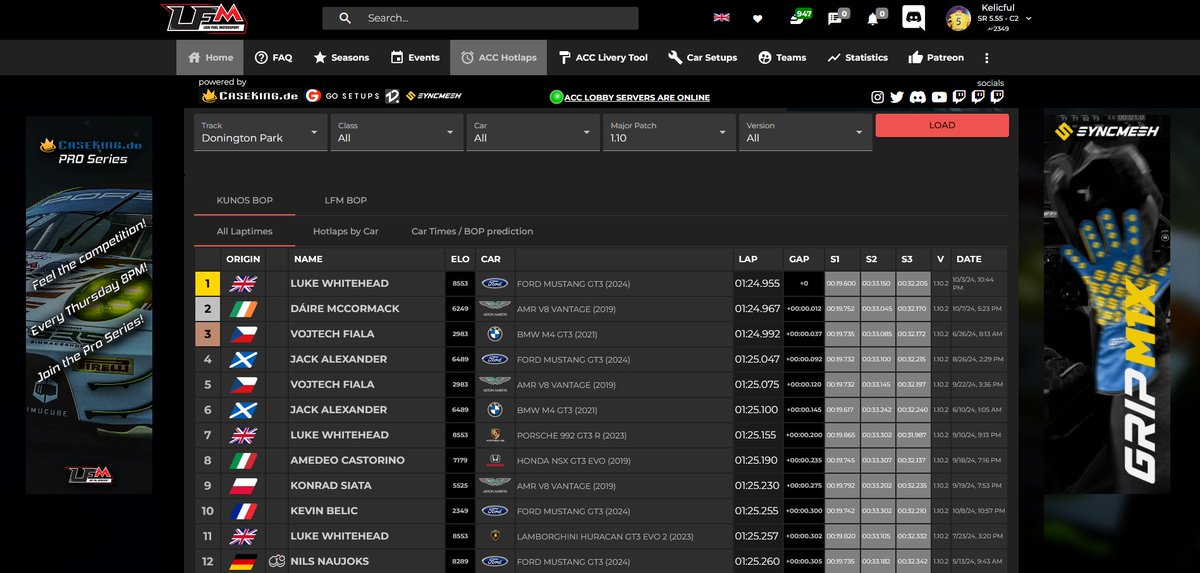Image resolution: width=1200 pixels, height=573 pixels.
Task: Click the DATE column header
Action: [968, 259]
